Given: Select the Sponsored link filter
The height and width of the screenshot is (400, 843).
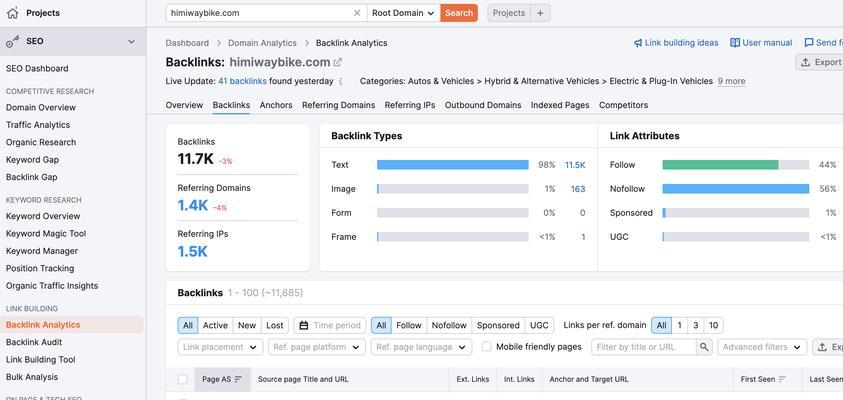Looking at the screenshot, I should tap(498, 325).
